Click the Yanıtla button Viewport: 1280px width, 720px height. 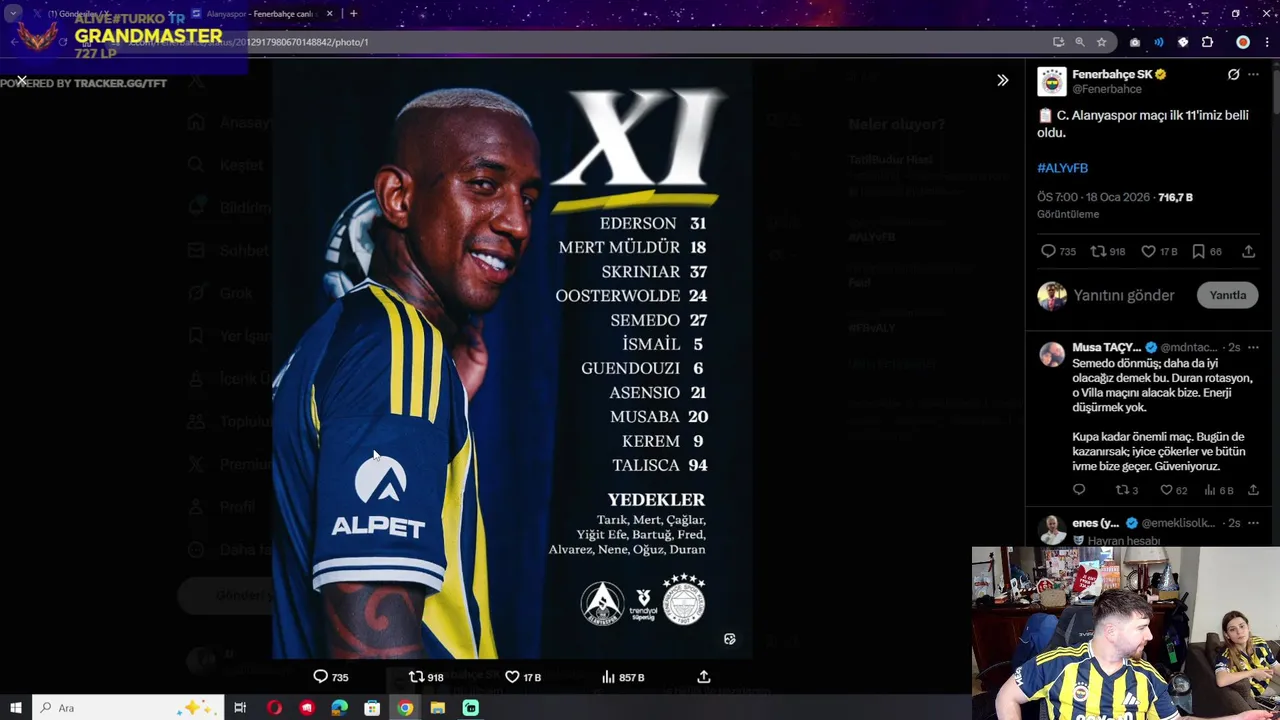coord(1227,295)
